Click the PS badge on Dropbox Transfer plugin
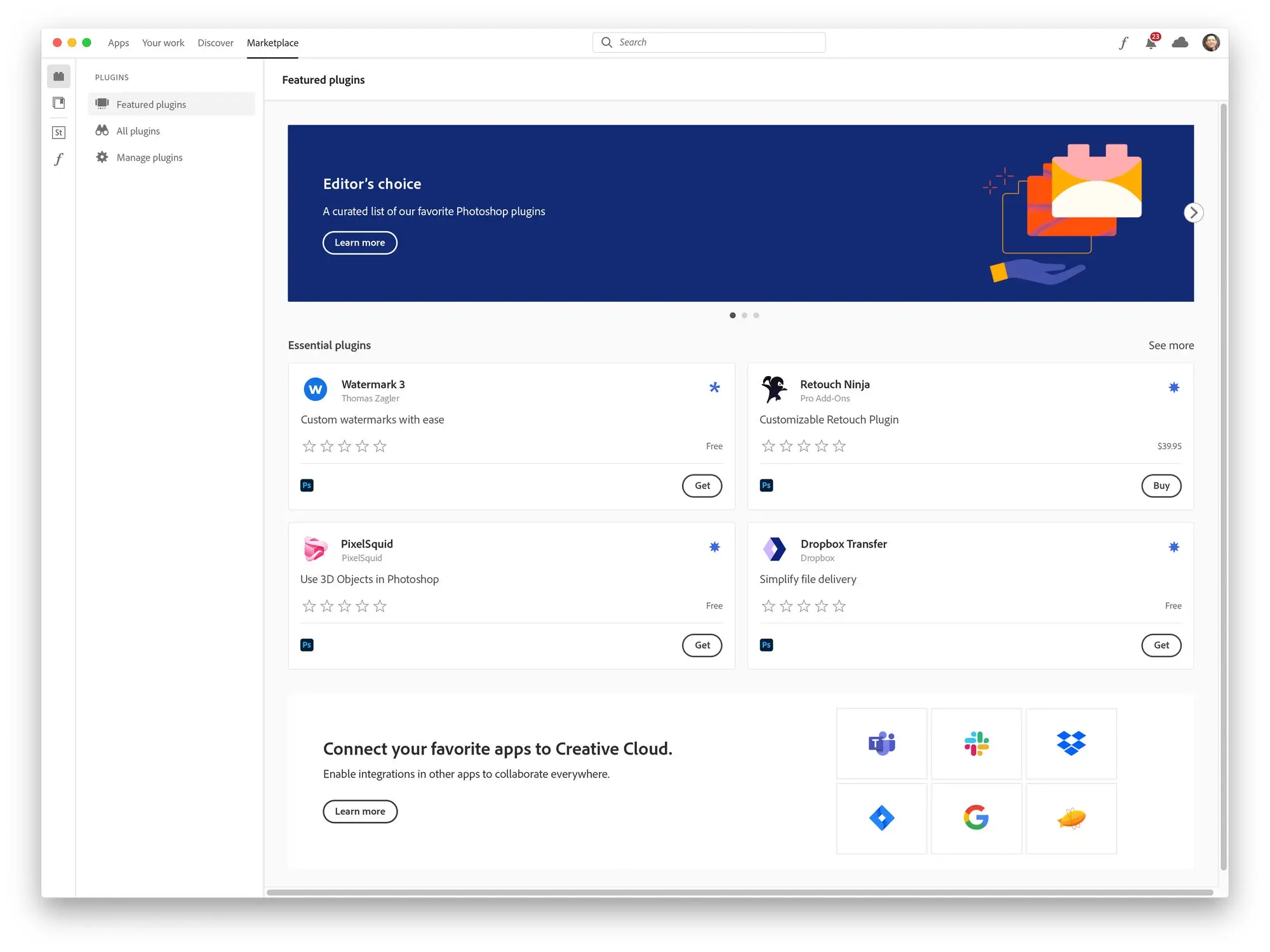Screen dimensions: 1270x952 coord(766,645)
